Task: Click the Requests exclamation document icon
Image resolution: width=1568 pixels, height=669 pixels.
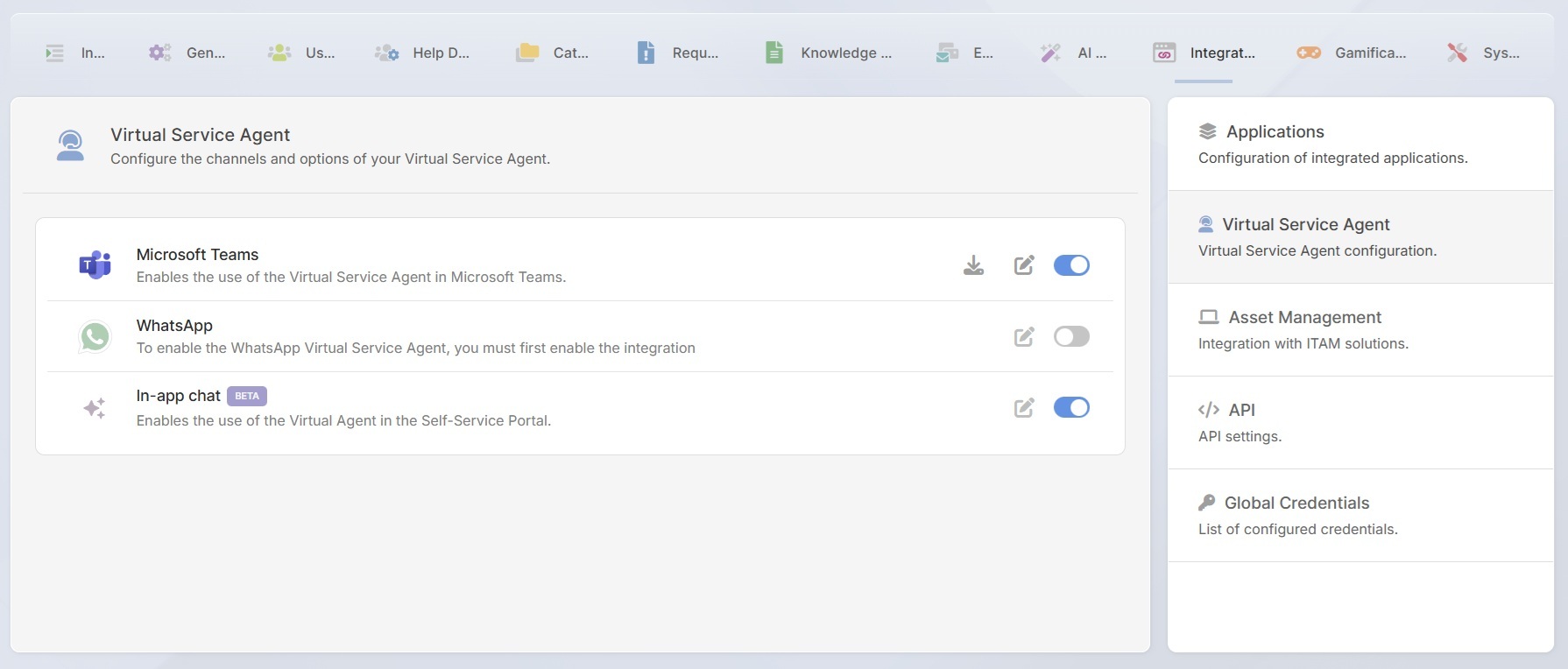Action: (646, 53)
